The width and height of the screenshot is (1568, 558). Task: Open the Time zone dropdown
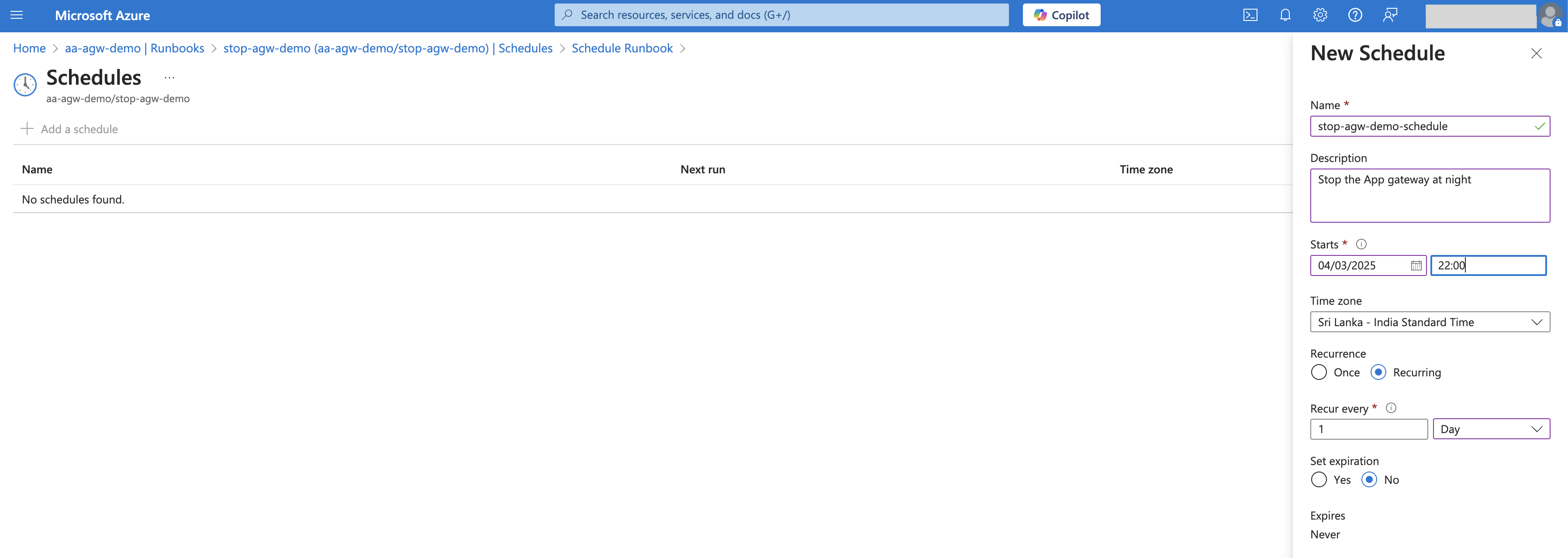[x=1430, y=322]
